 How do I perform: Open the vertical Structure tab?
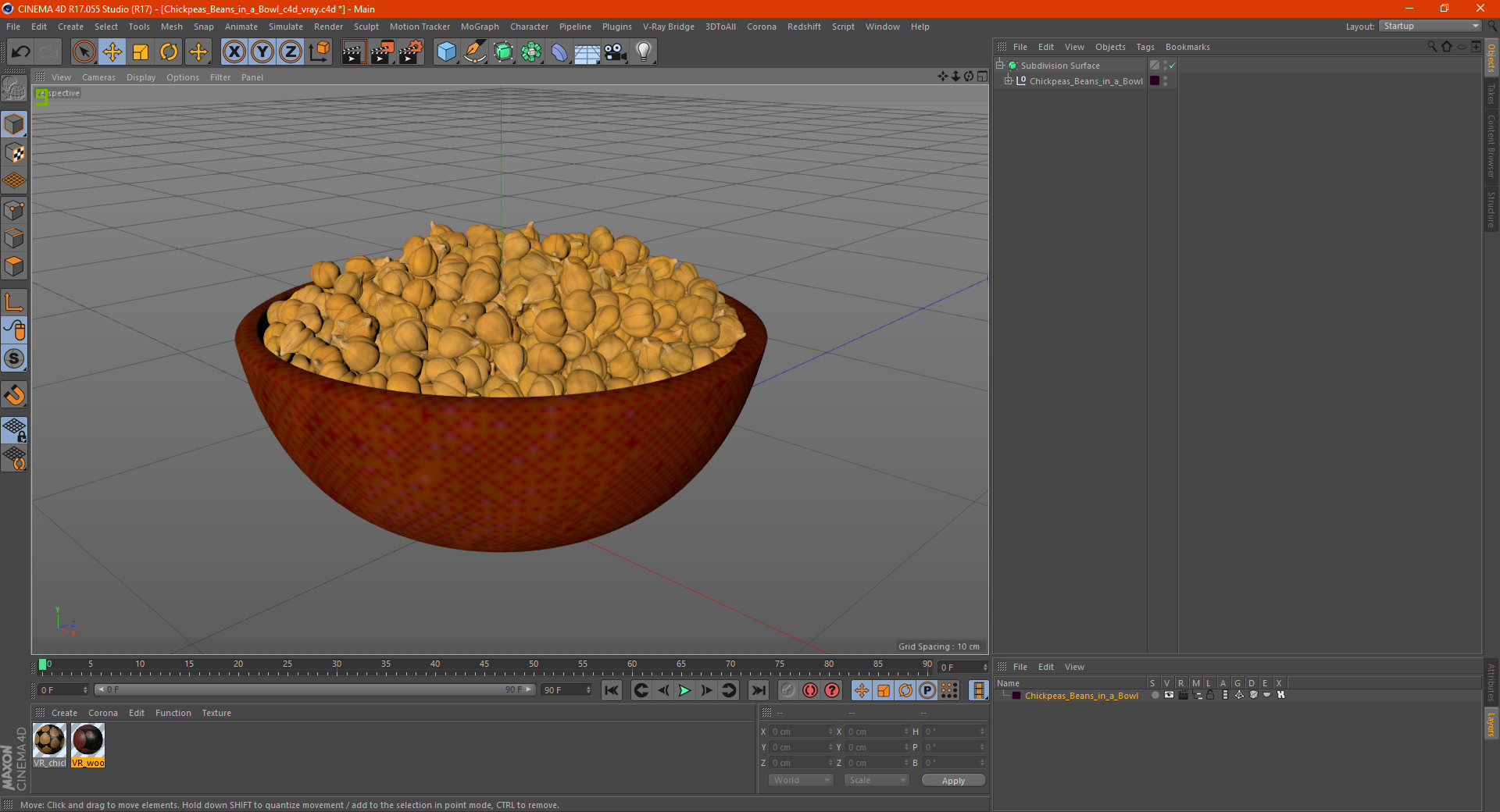(x=1491, y=209)
